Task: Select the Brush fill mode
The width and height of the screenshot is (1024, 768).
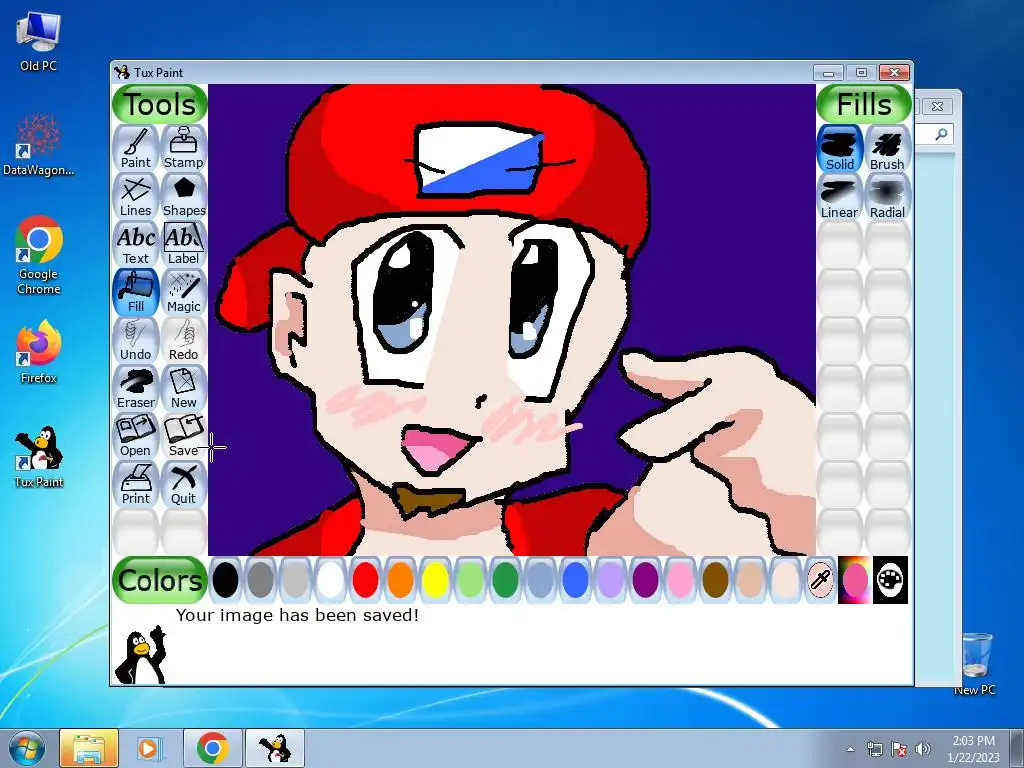Action: click(x=887, y=149)
